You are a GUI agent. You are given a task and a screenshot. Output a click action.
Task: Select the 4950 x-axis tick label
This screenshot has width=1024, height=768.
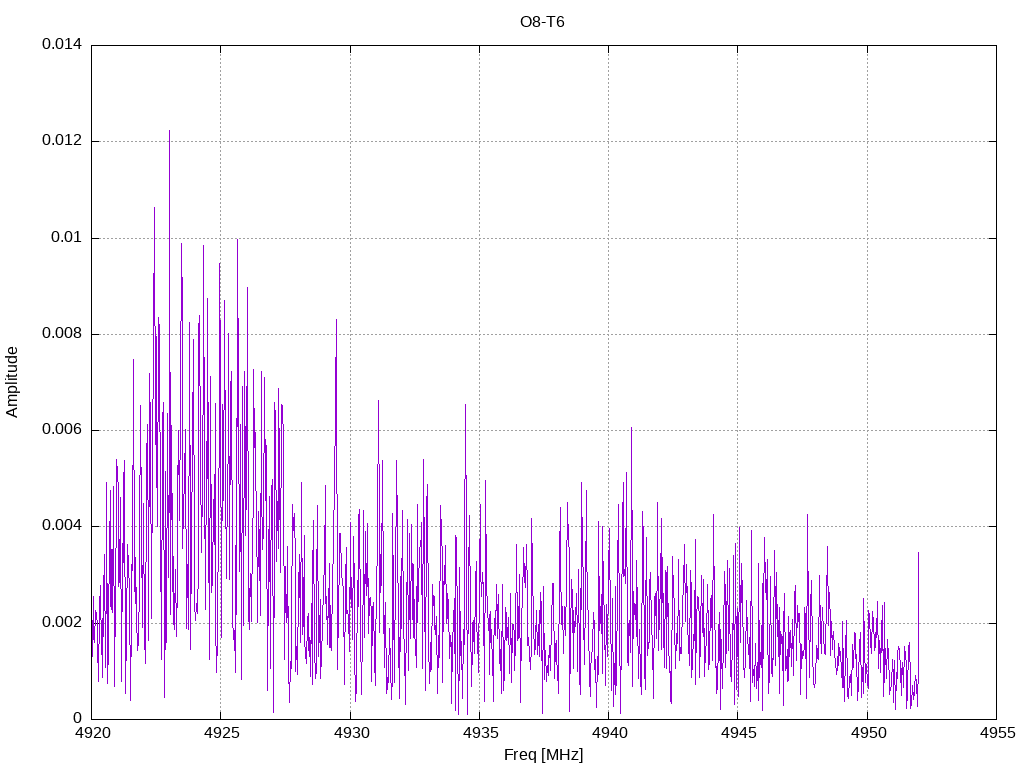867,734
